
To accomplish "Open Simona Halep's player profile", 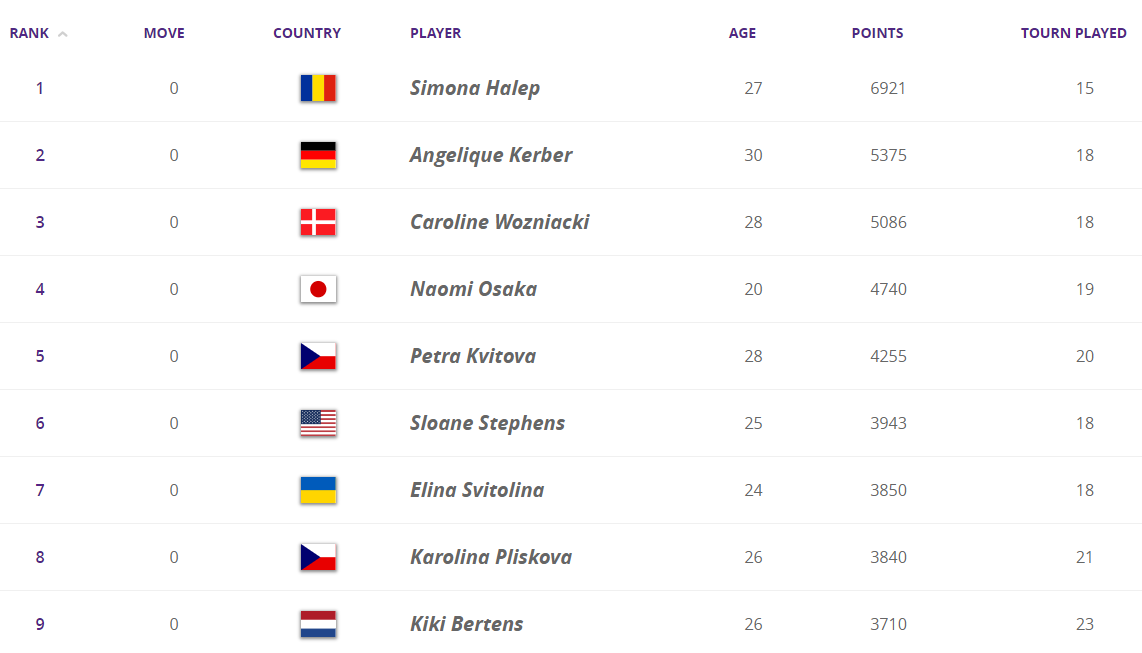I will tap(475, 88).
